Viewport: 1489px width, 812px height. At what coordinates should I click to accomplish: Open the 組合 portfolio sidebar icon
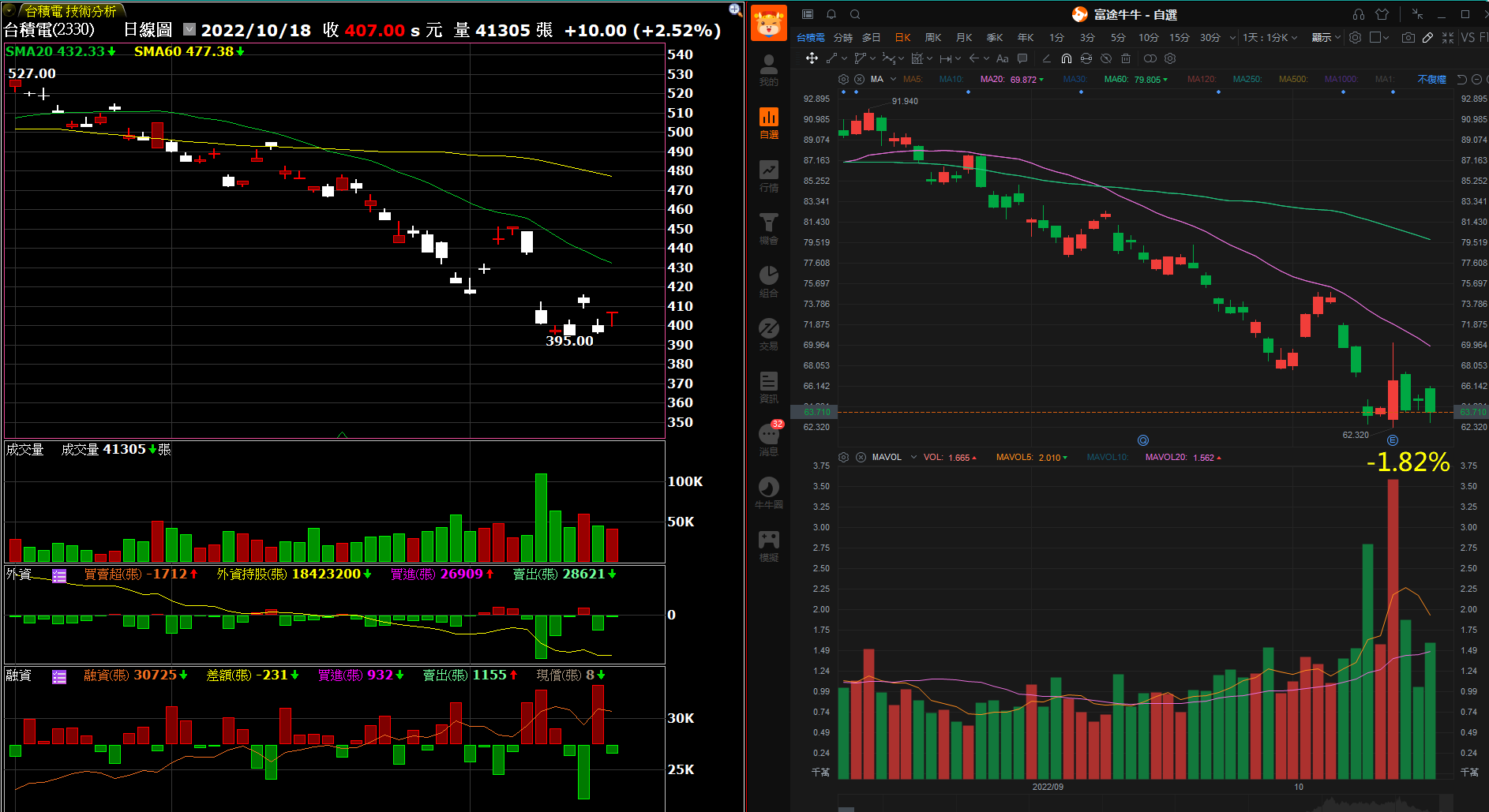click(x=768, y=282)
